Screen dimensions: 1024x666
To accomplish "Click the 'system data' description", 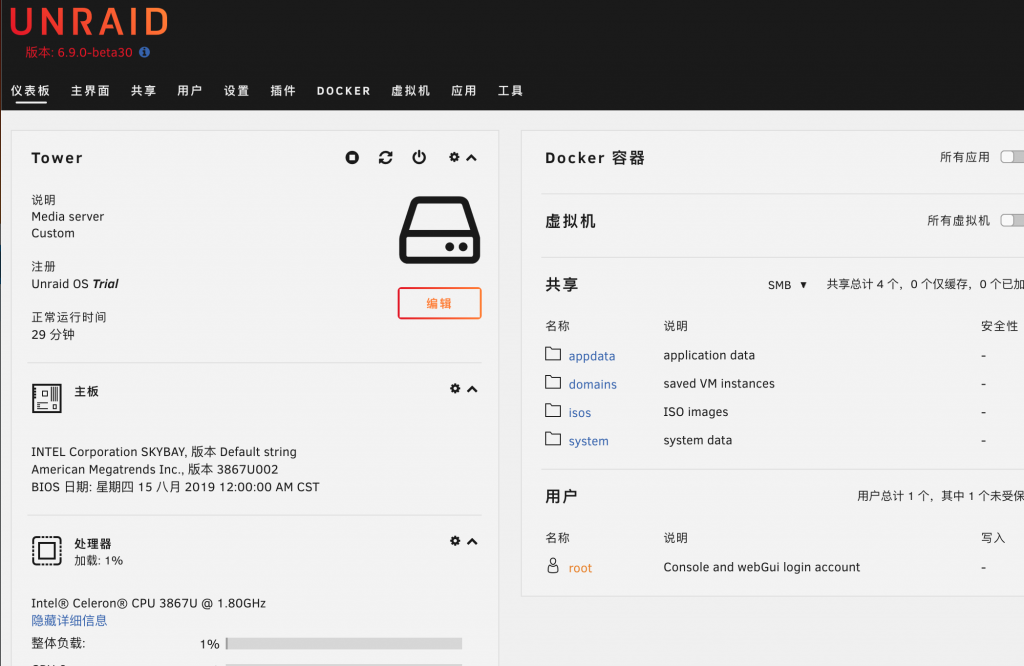I will 697,440.
